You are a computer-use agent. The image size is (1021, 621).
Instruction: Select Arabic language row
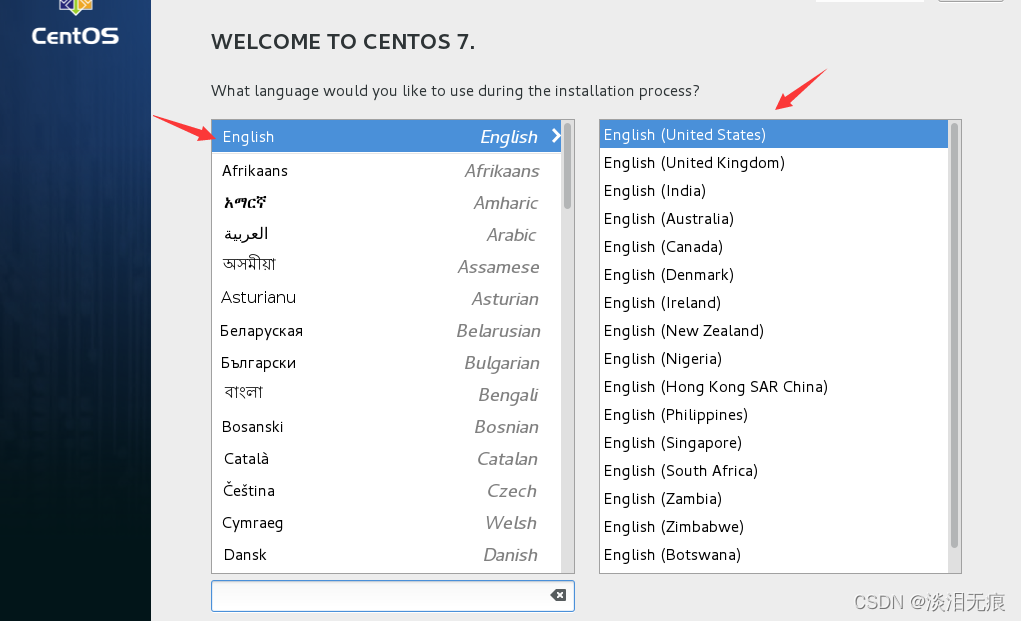[386, 234]
